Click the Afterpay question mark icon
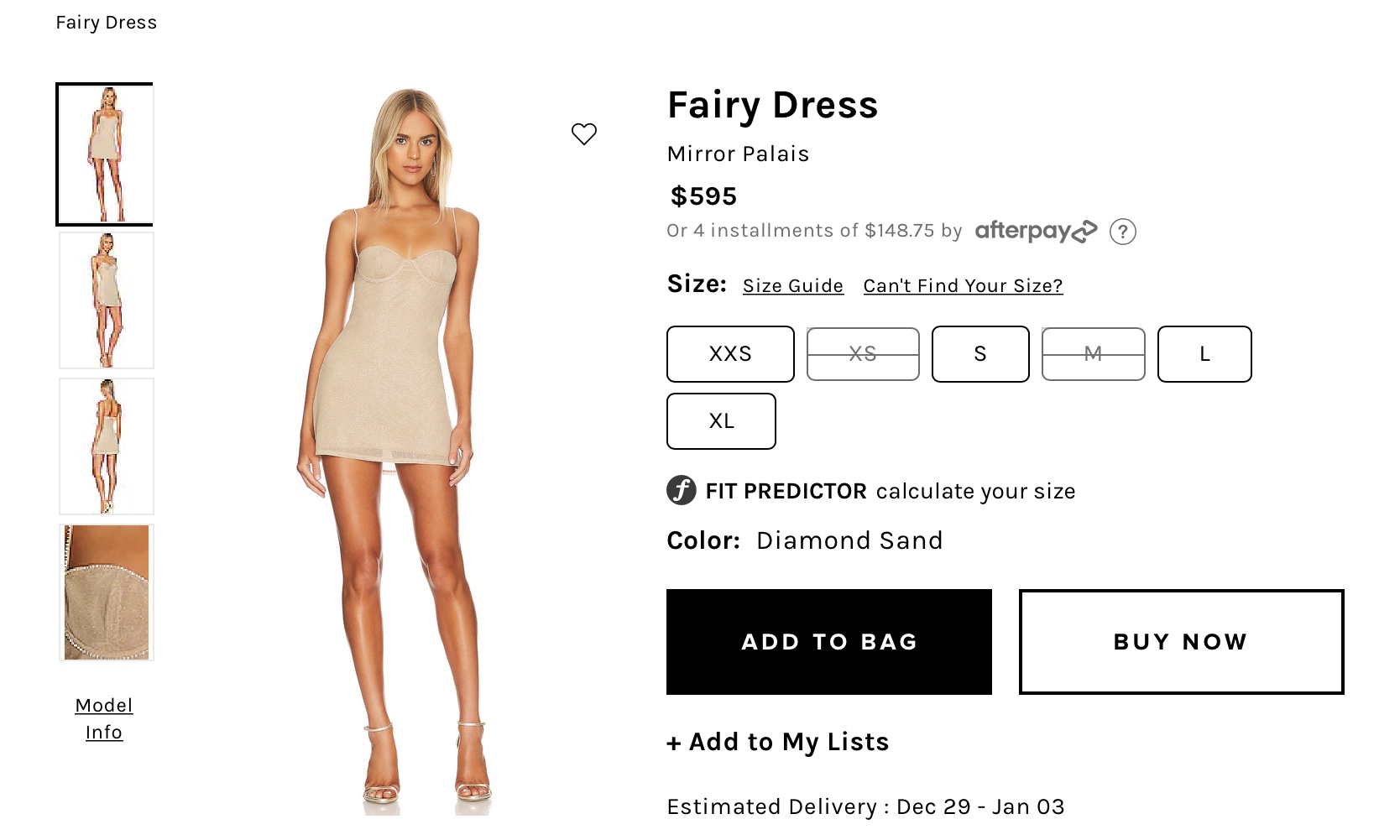The width and height of the screenshot is (1400, 840). (1122, 232)
